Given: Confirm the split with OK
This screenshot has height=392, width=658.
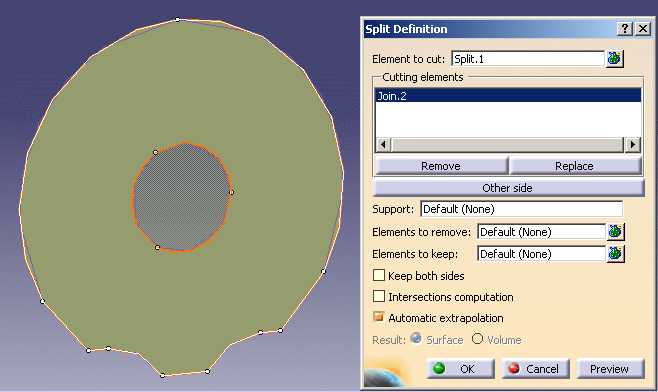Looking at the screenshot, I should coord(460,368).
